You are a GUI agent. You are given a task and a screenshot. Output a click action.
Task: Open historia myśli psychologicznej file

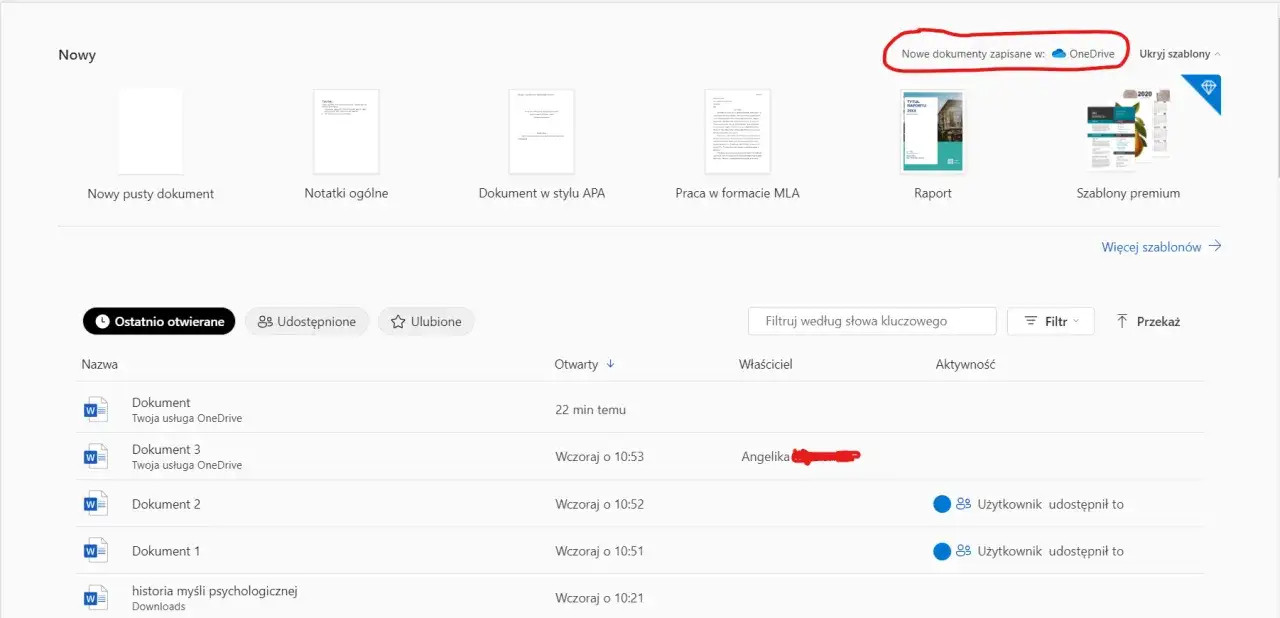tap(215, 591)
